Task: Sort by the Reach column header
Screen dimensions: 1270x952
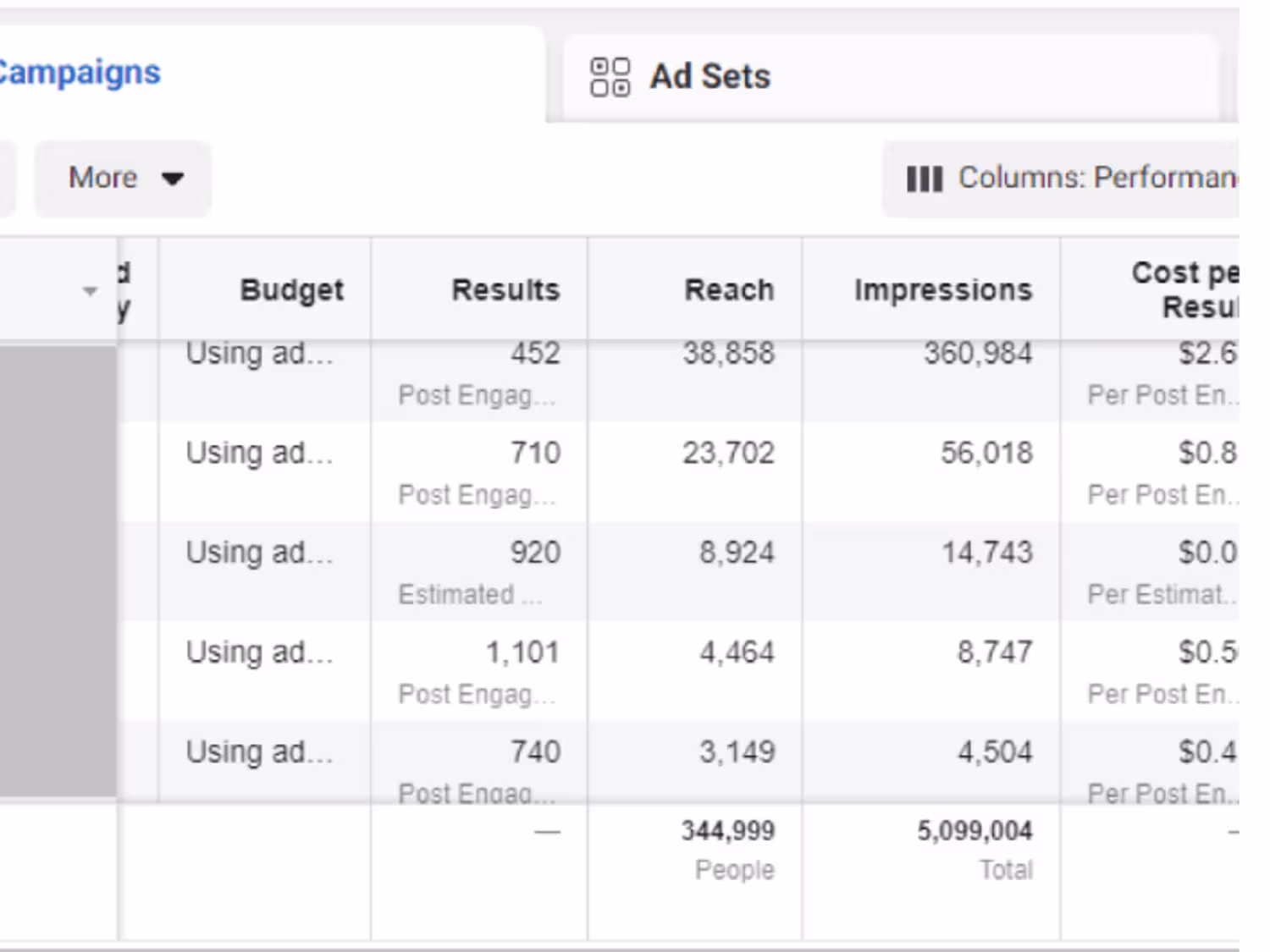Action: pos(729,290)
